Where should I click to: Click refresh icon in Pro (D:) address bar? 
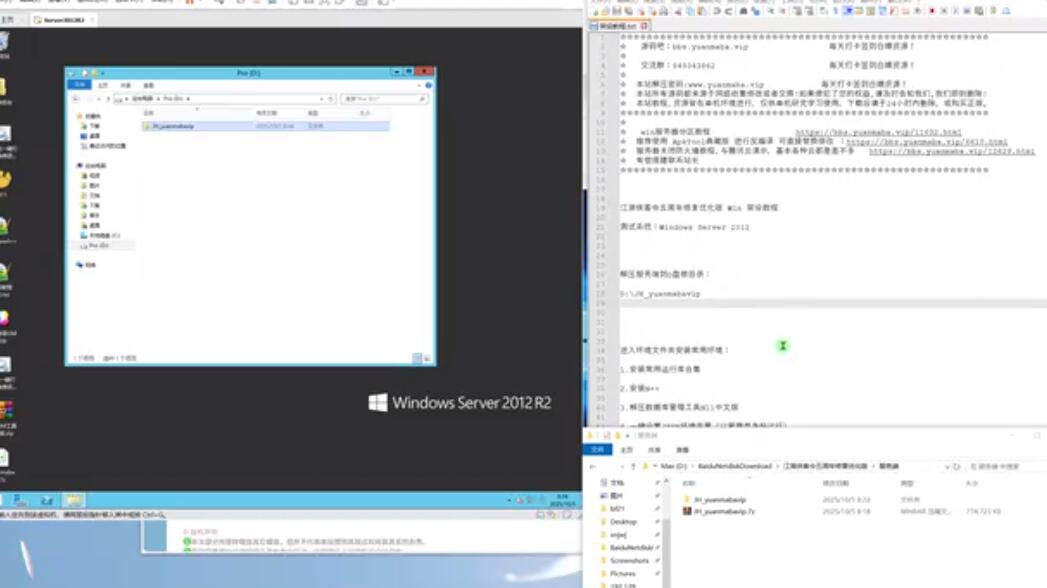pos(331,99)
